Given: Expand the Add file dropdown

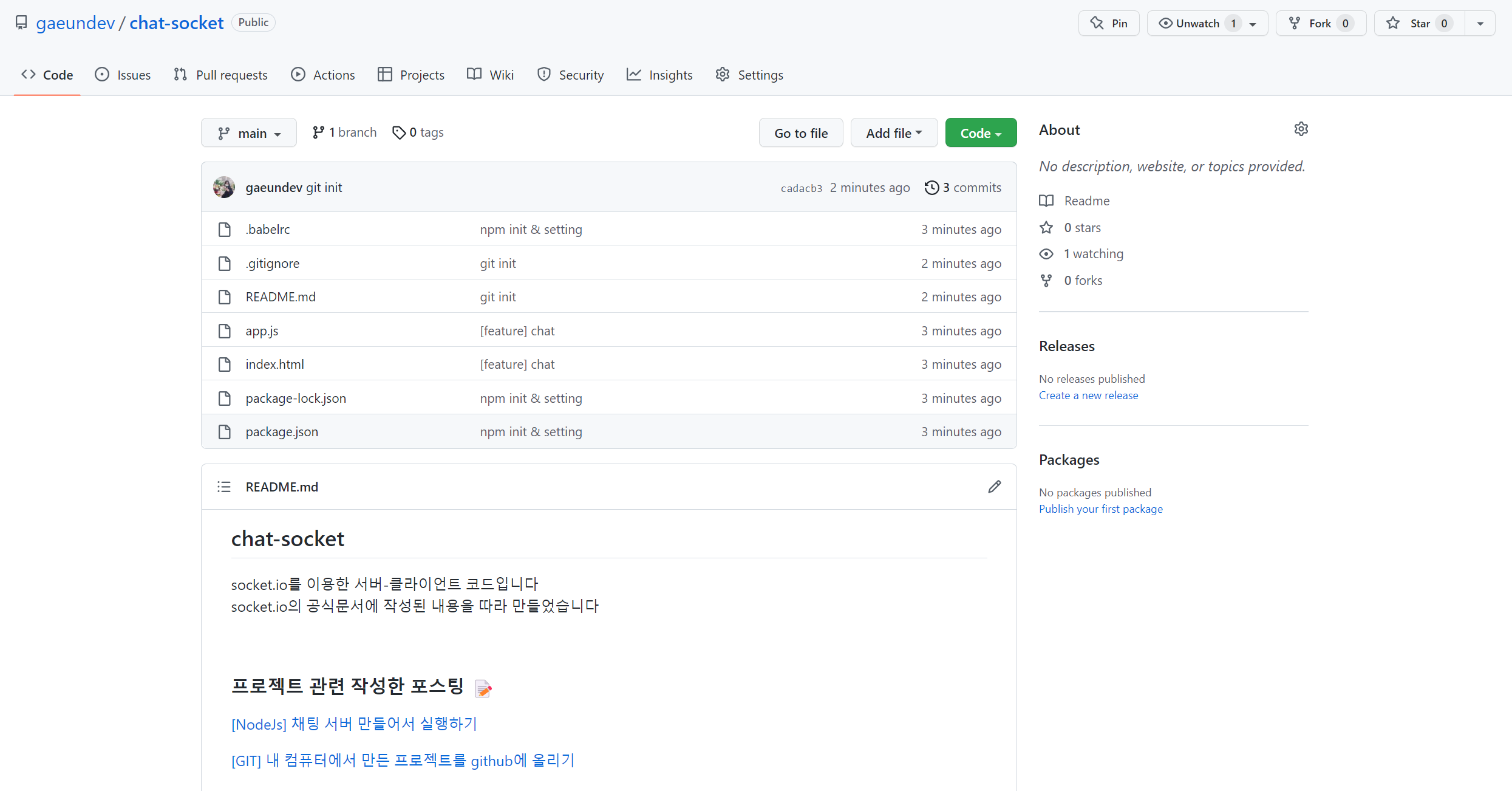Looking at the screenshot, I should 894,133.
